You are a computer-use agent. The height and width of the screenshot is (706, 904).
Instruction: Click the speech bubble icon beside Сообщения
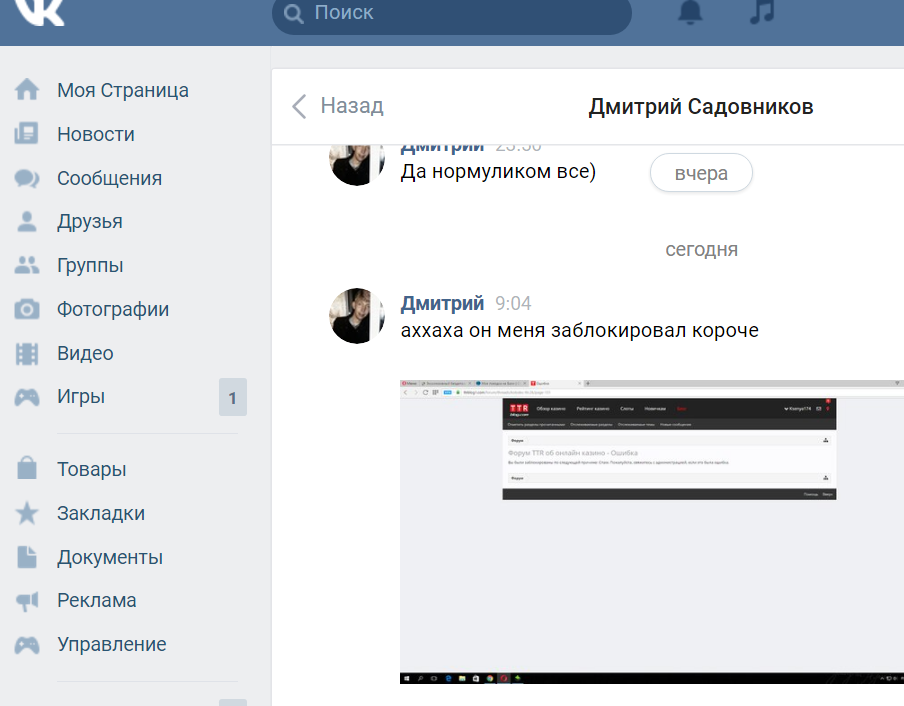(x=29, y=177)
